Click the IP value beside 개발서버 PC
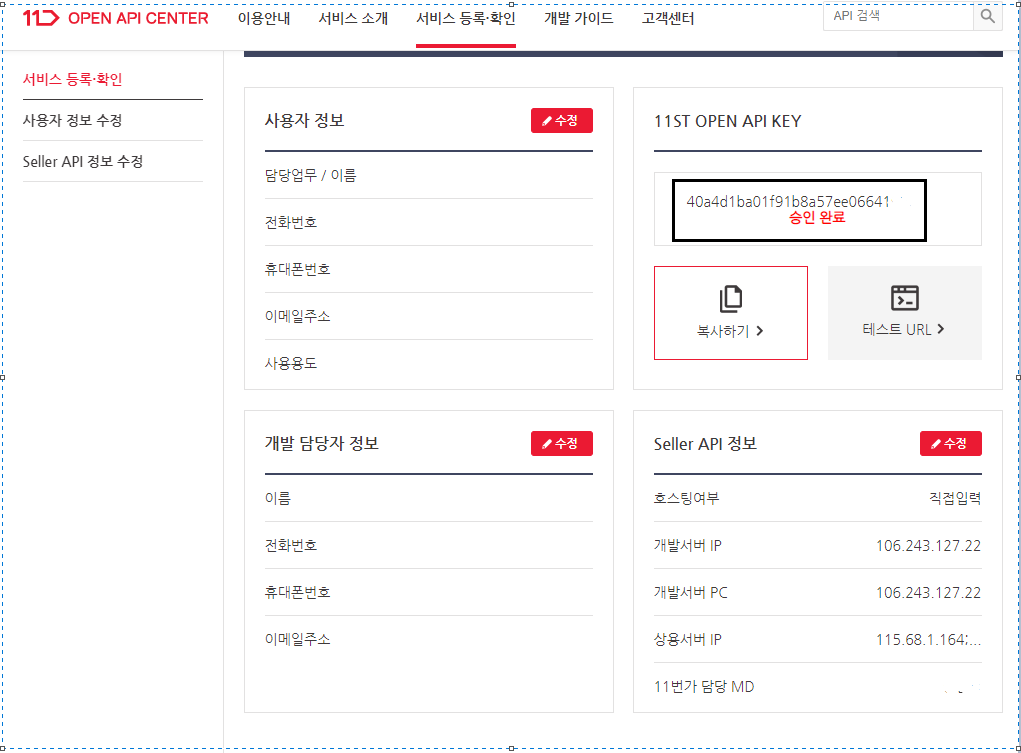This screenshot has height=753, width=1021. click(929, 592)
